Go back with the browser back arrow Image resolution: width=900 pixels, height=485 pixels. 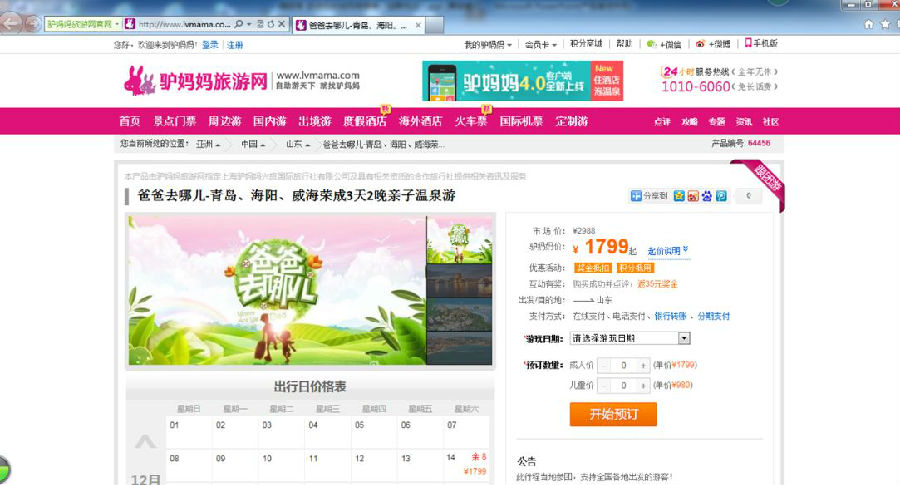(x=11, y=23)
